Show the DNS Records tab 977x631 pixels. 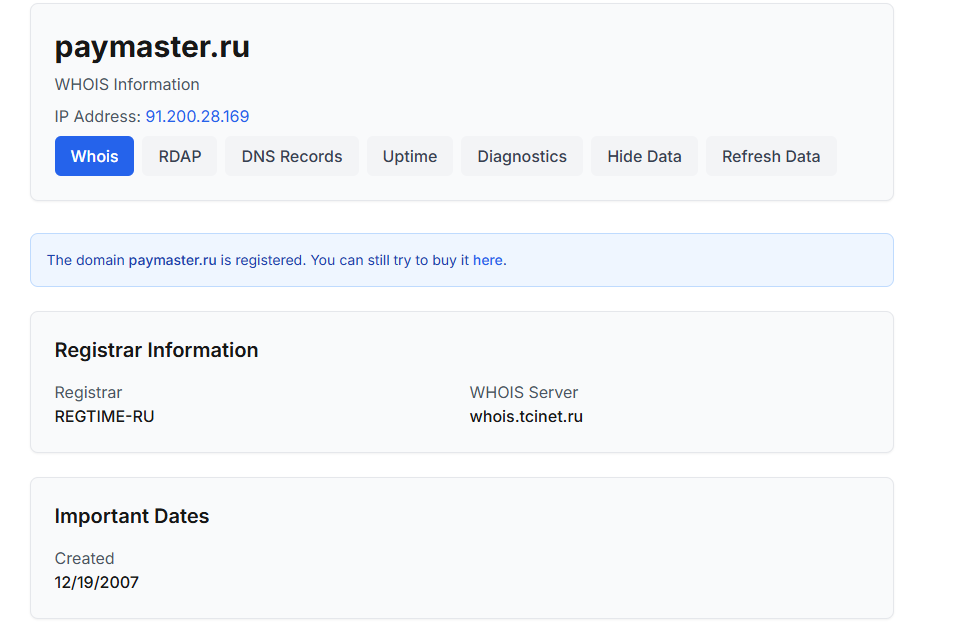[292, 156]
